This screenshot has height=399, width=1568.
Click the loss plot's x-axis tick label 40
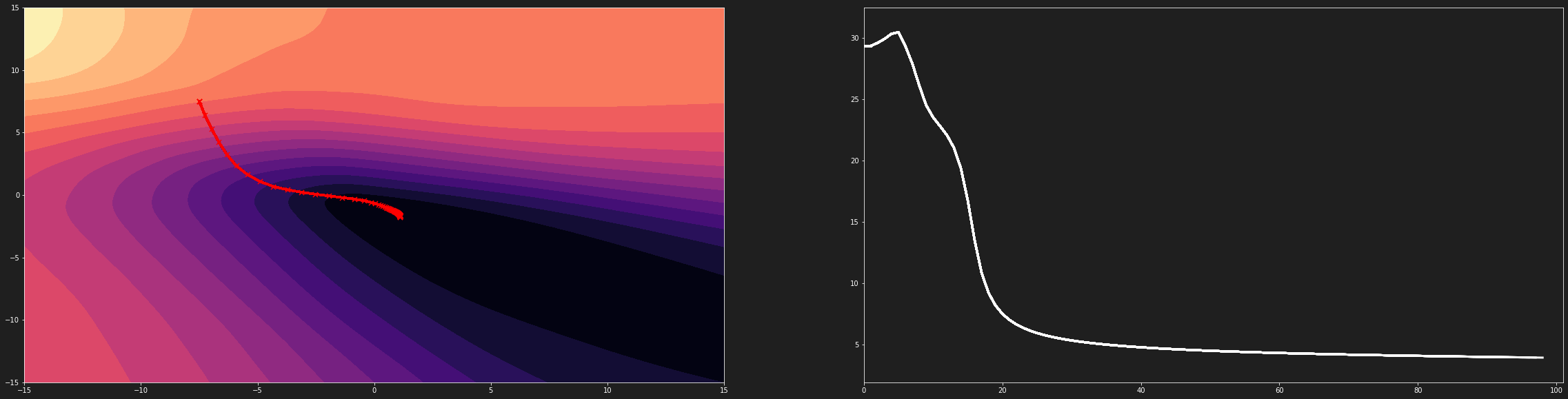click(x=1141, y=390)
